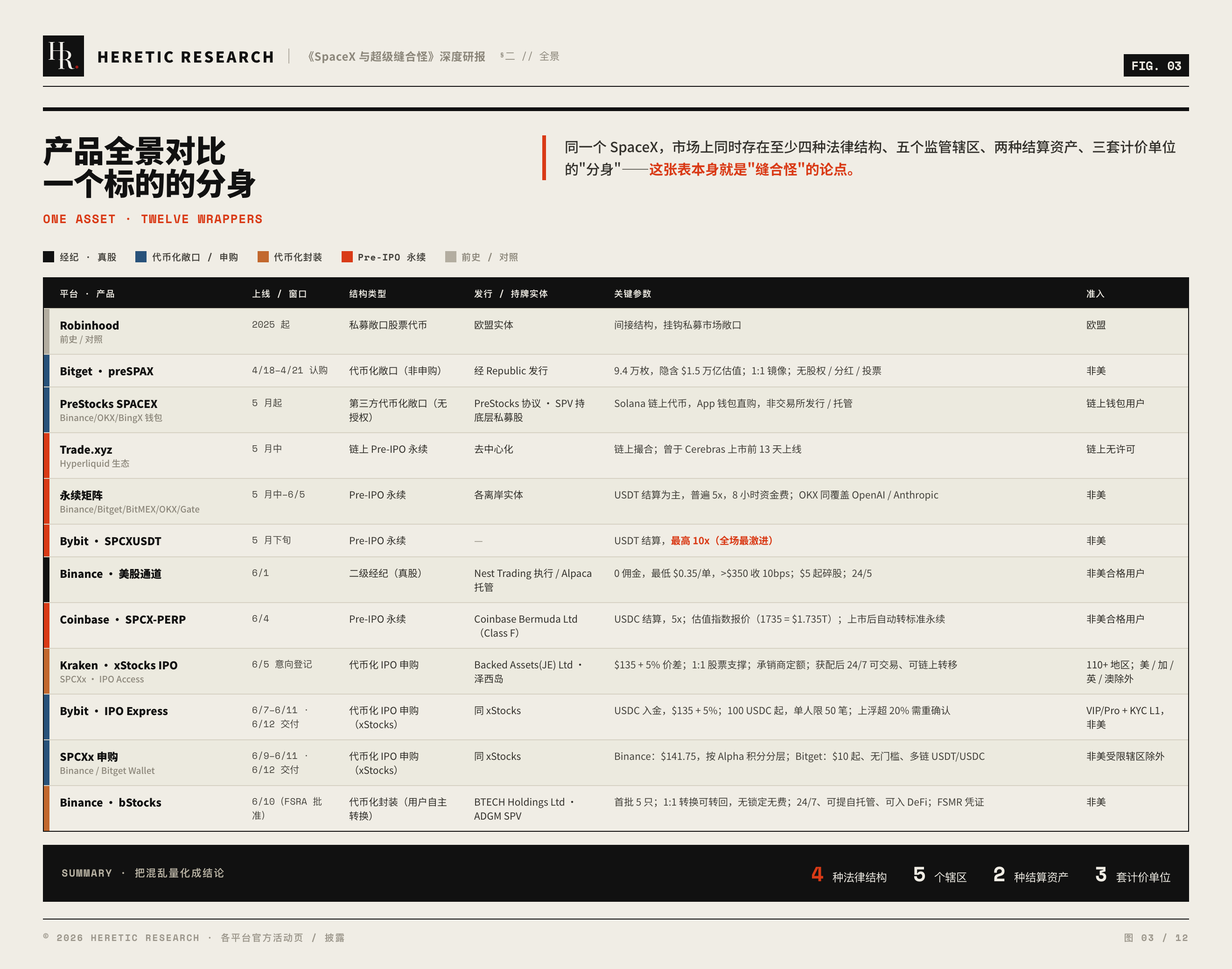Click the ONE ASSET · TWELVE WRAPPERS tagline
1232x969 pixels.
[x=153, y=219]
